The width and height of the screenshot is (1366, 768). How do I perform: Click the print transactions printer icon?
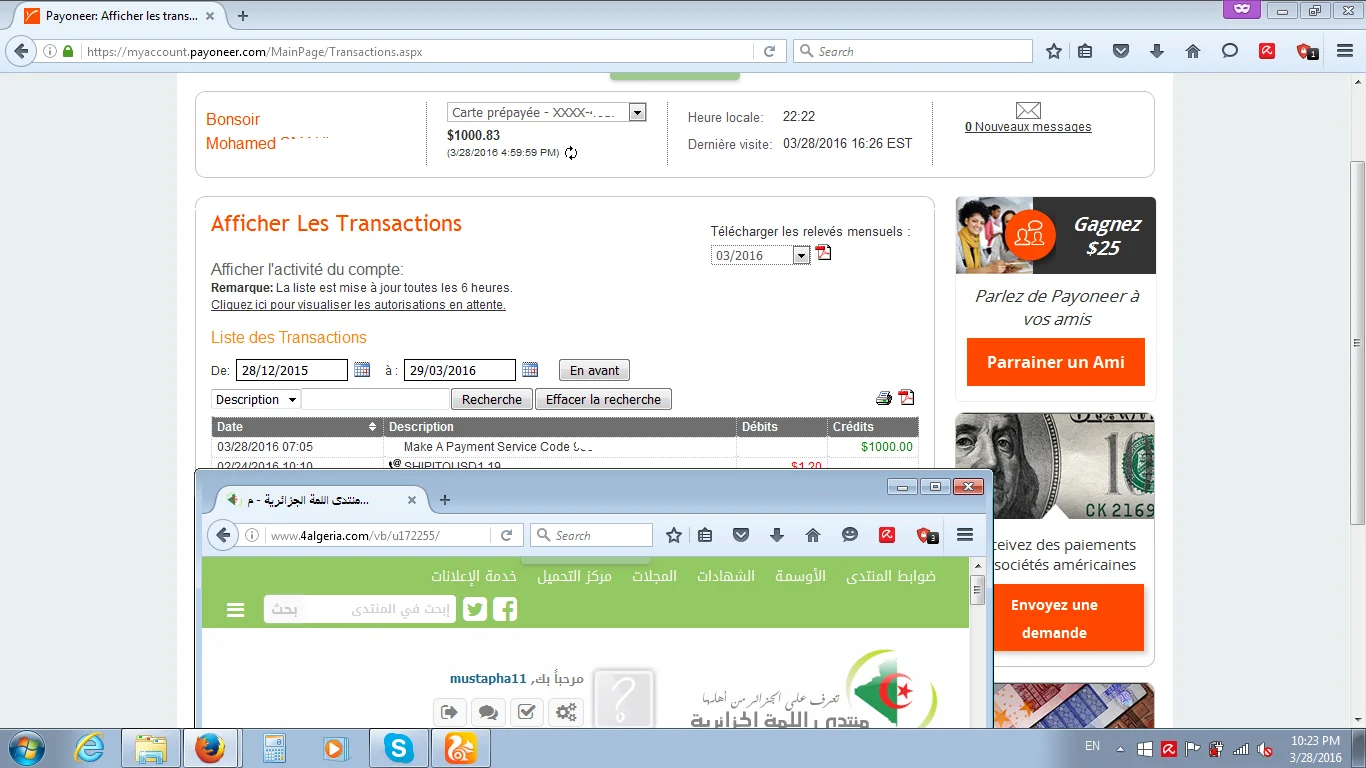point(884,398)
